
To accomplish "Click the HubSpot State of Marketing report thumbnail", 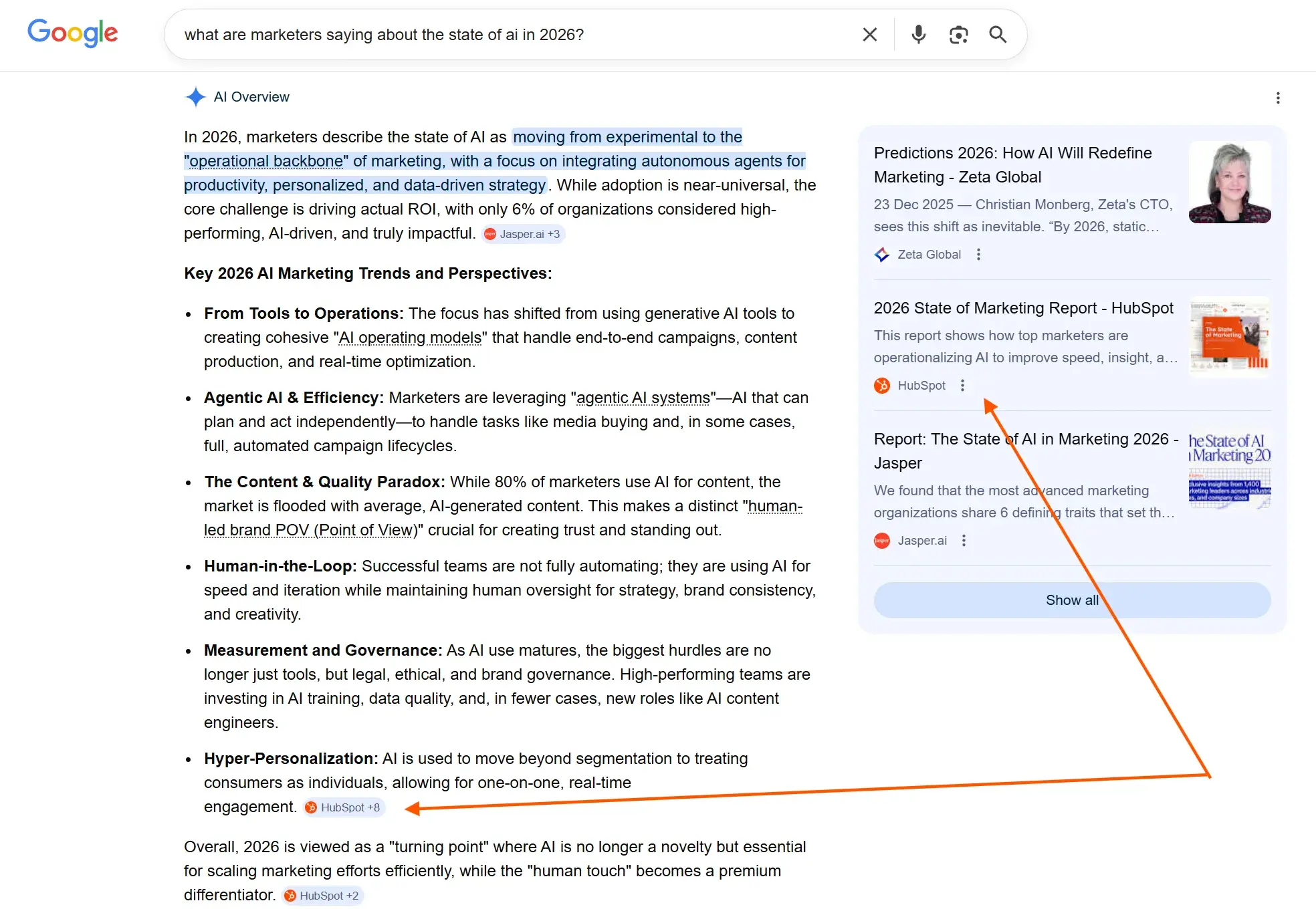I will pos(1229,337).
